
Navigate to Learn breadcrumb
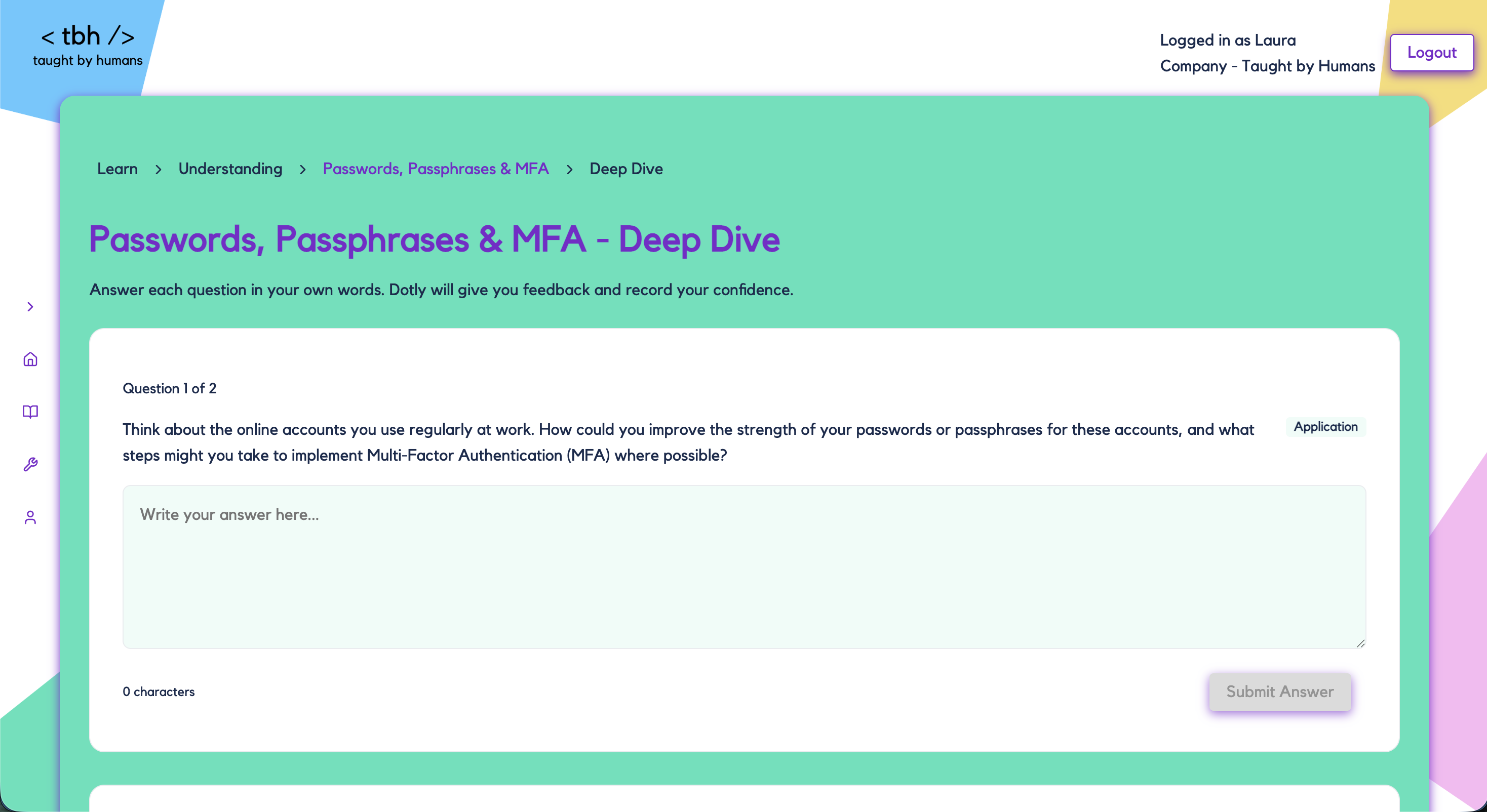pos(117,169)
